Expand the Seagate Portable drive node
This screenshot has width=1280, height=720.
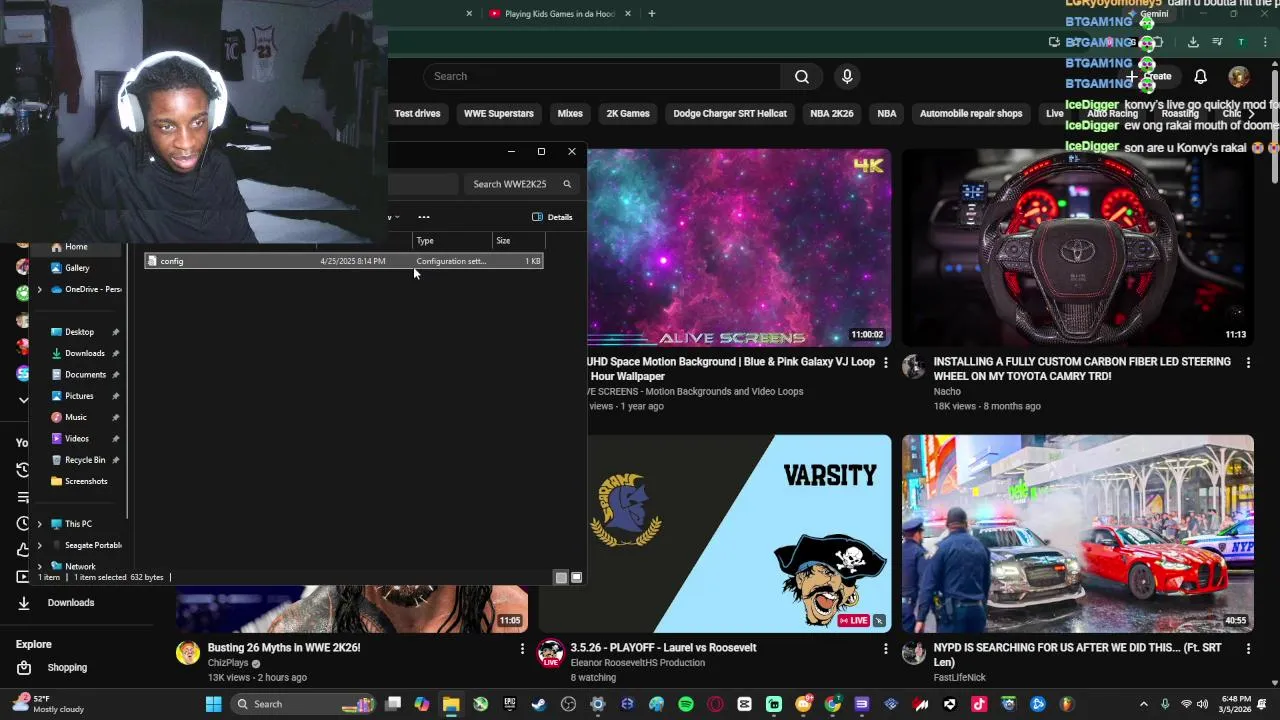pos(40,545)
